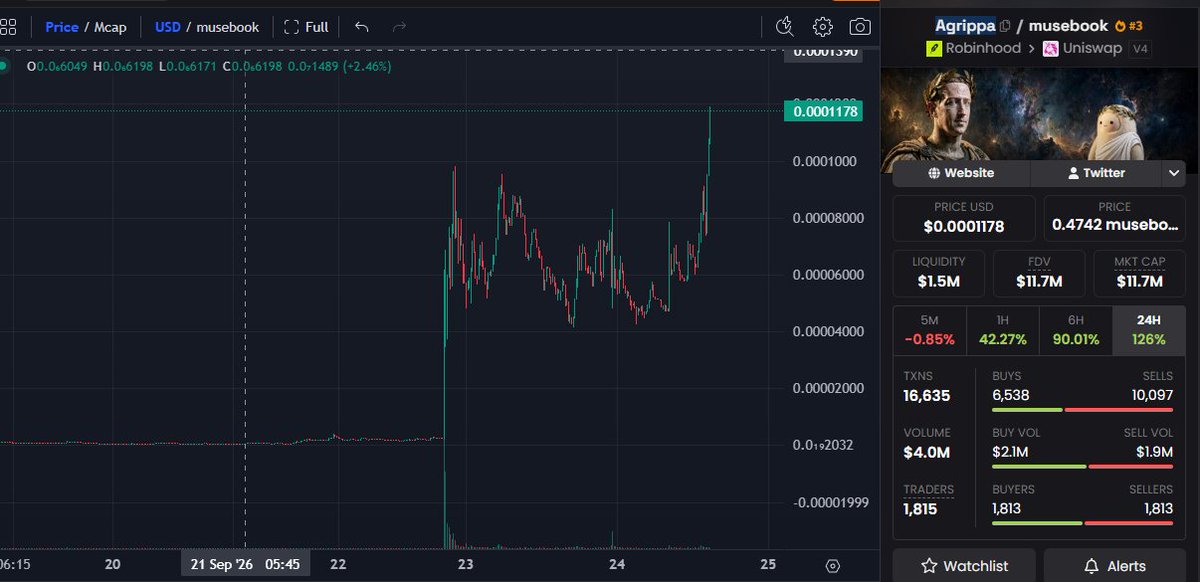1200x582 pixels.
Task: Click the FDV $11.7M box
Action: click(x=1039, y=272)
